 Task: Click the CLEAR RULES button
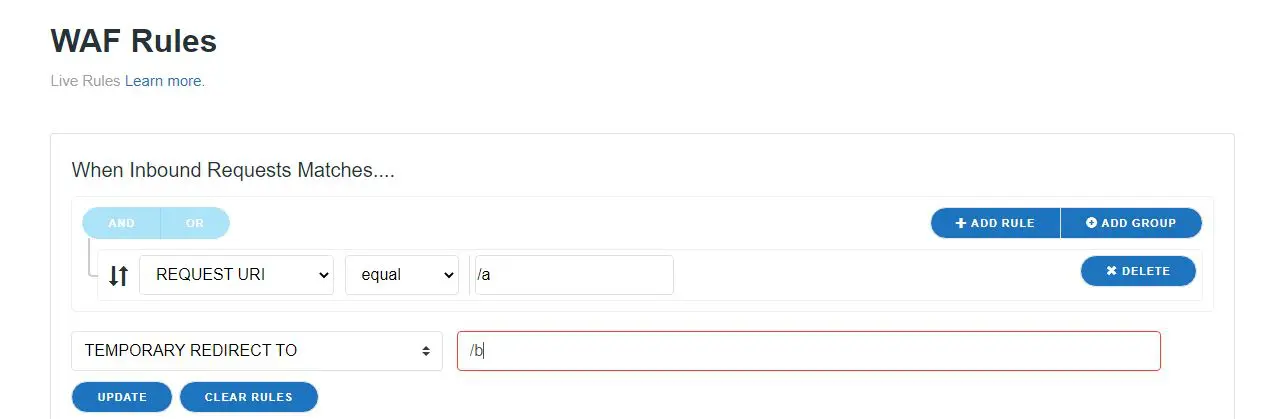point(248,397)
